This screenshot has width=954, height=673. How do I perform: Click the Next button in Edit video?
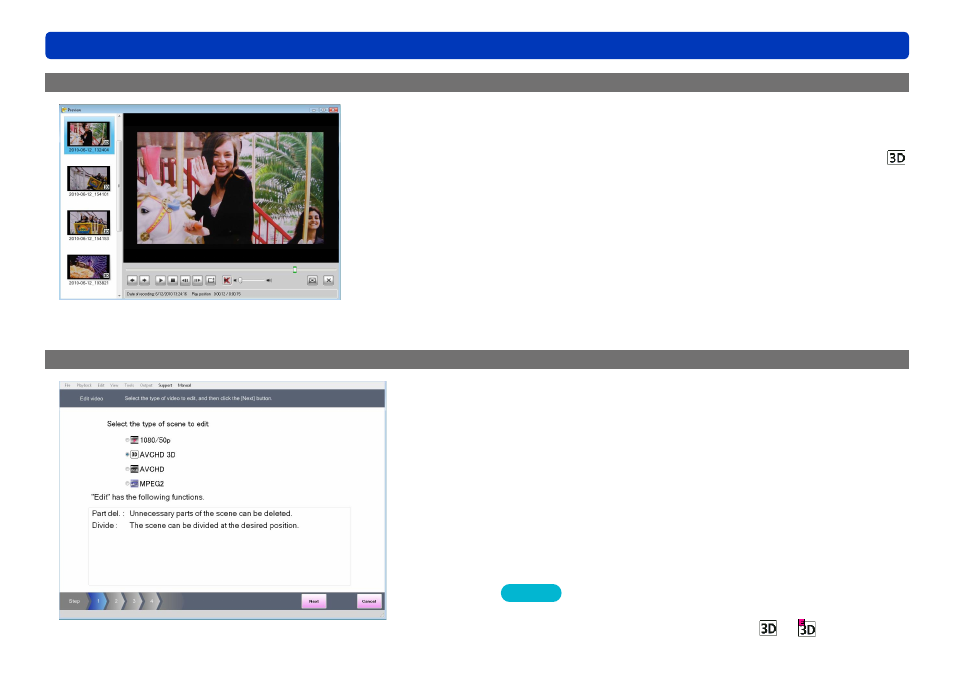[314, 601]
